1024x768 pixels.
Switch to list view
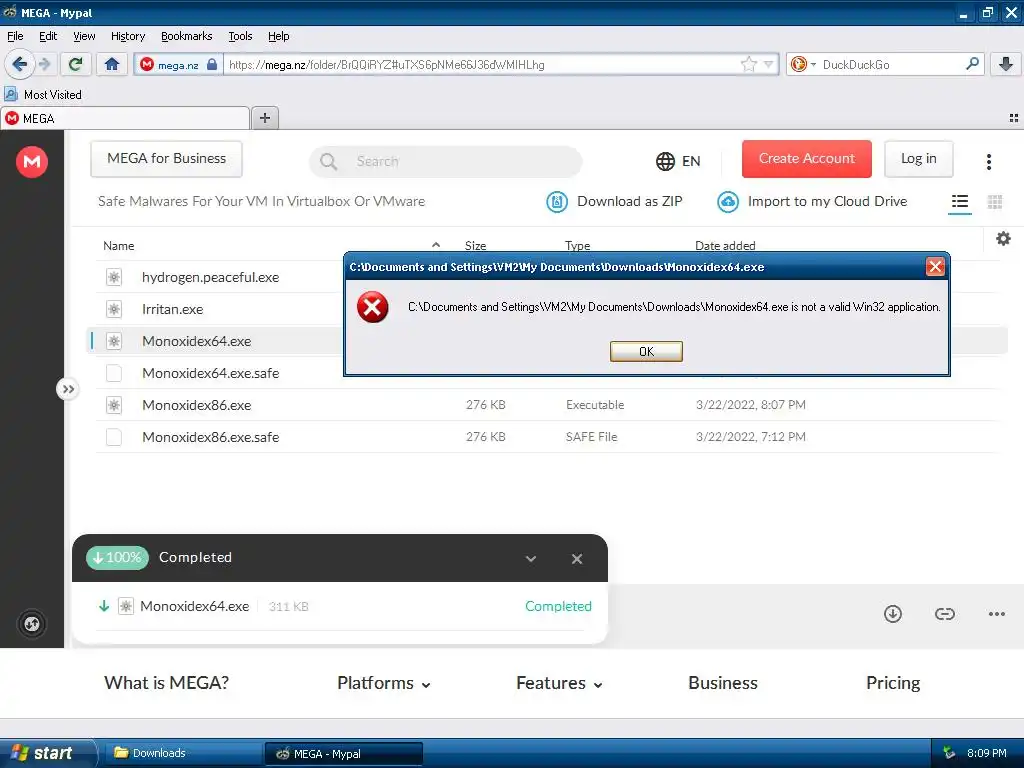coord(959,202)
